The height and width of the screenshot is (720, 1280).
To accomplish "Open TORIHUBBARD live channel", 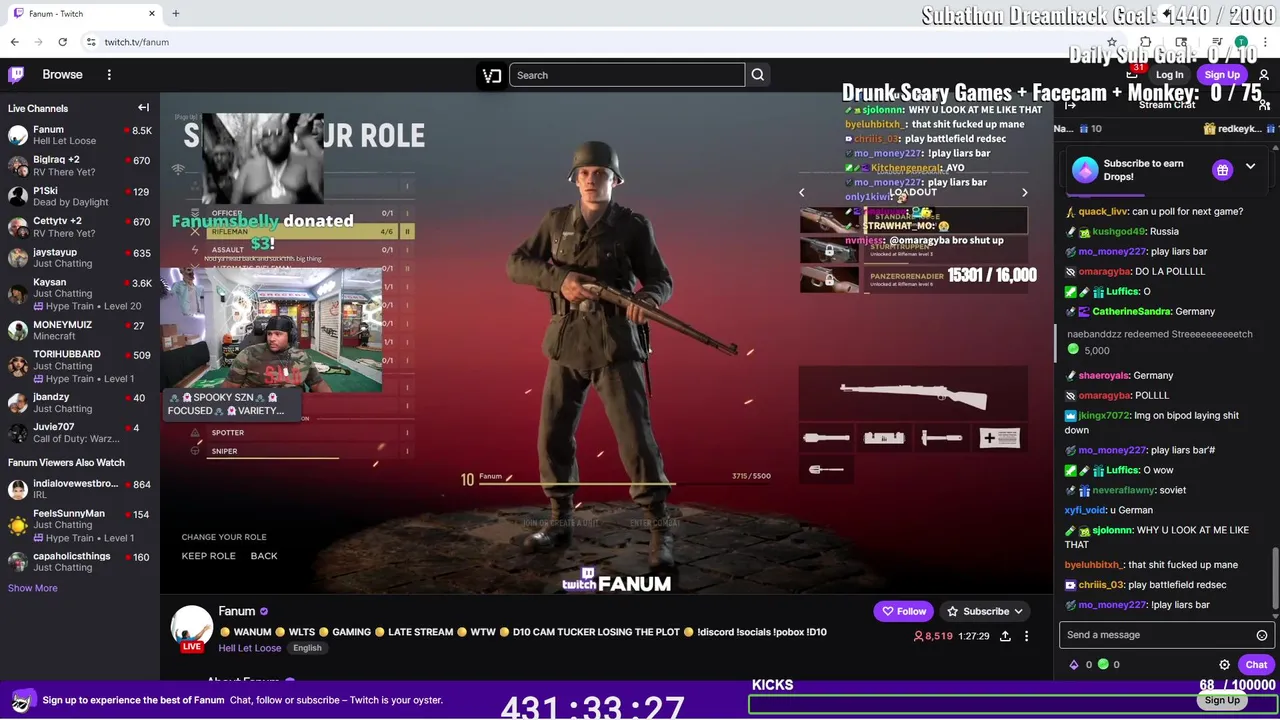I will [79, 366].
